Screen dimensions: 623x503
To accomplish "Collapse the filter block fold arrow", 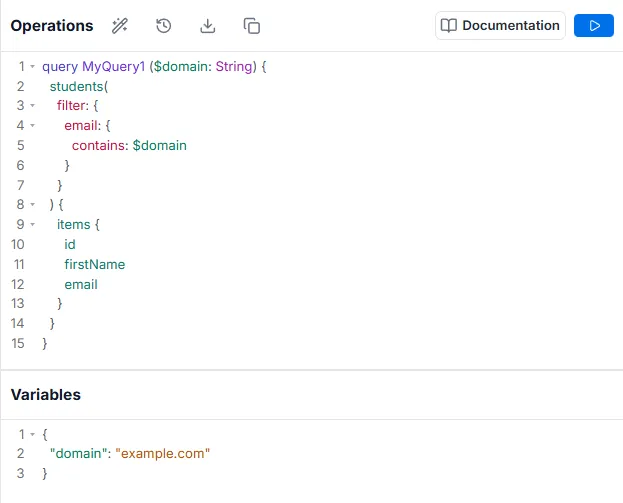I will pyautogui.click(x=32, y=106).
